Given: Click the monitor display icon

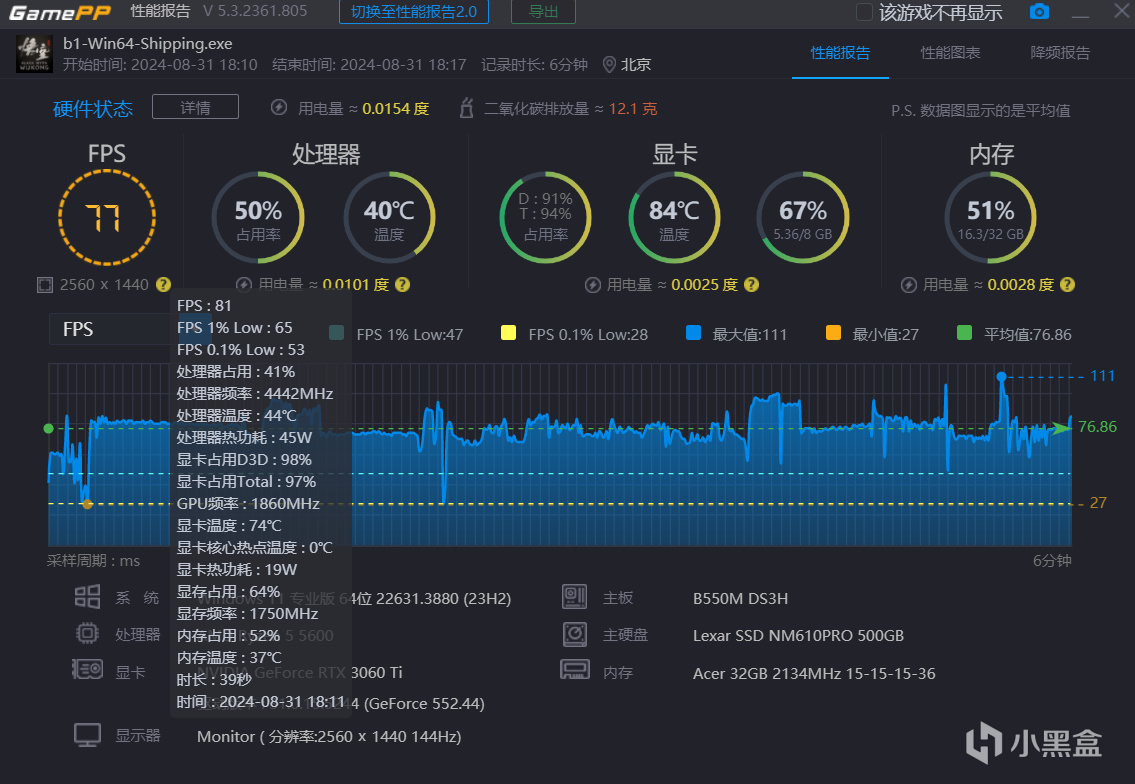Looking at the screenshot, I should (88, 735).
